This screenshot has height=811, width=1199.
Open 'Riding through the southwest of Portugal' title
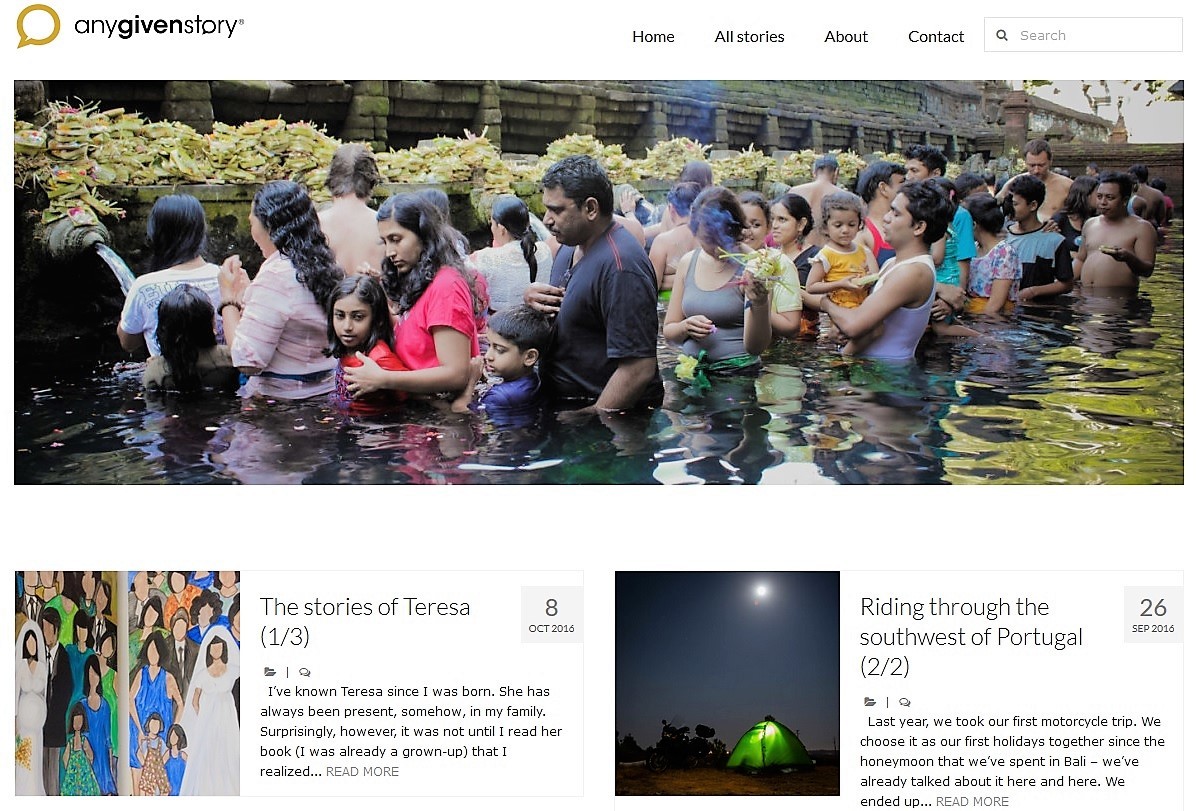[971, 637]
